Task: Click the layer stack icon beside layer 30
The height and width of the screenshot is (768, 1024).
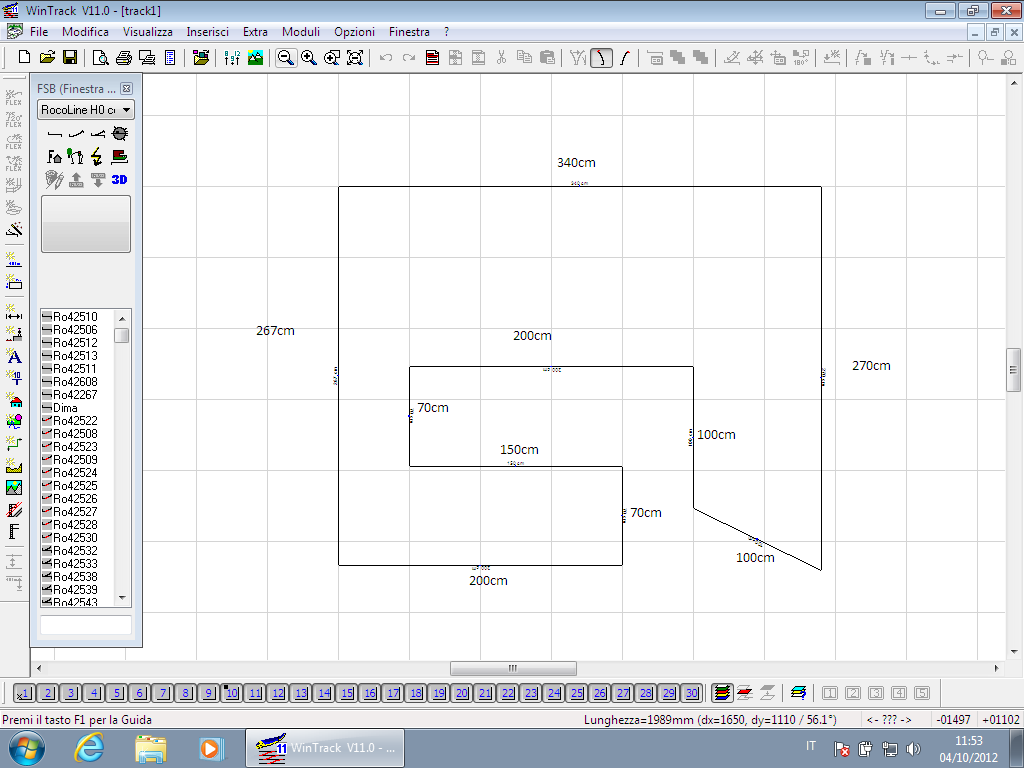Action: (x=722, y=693)
